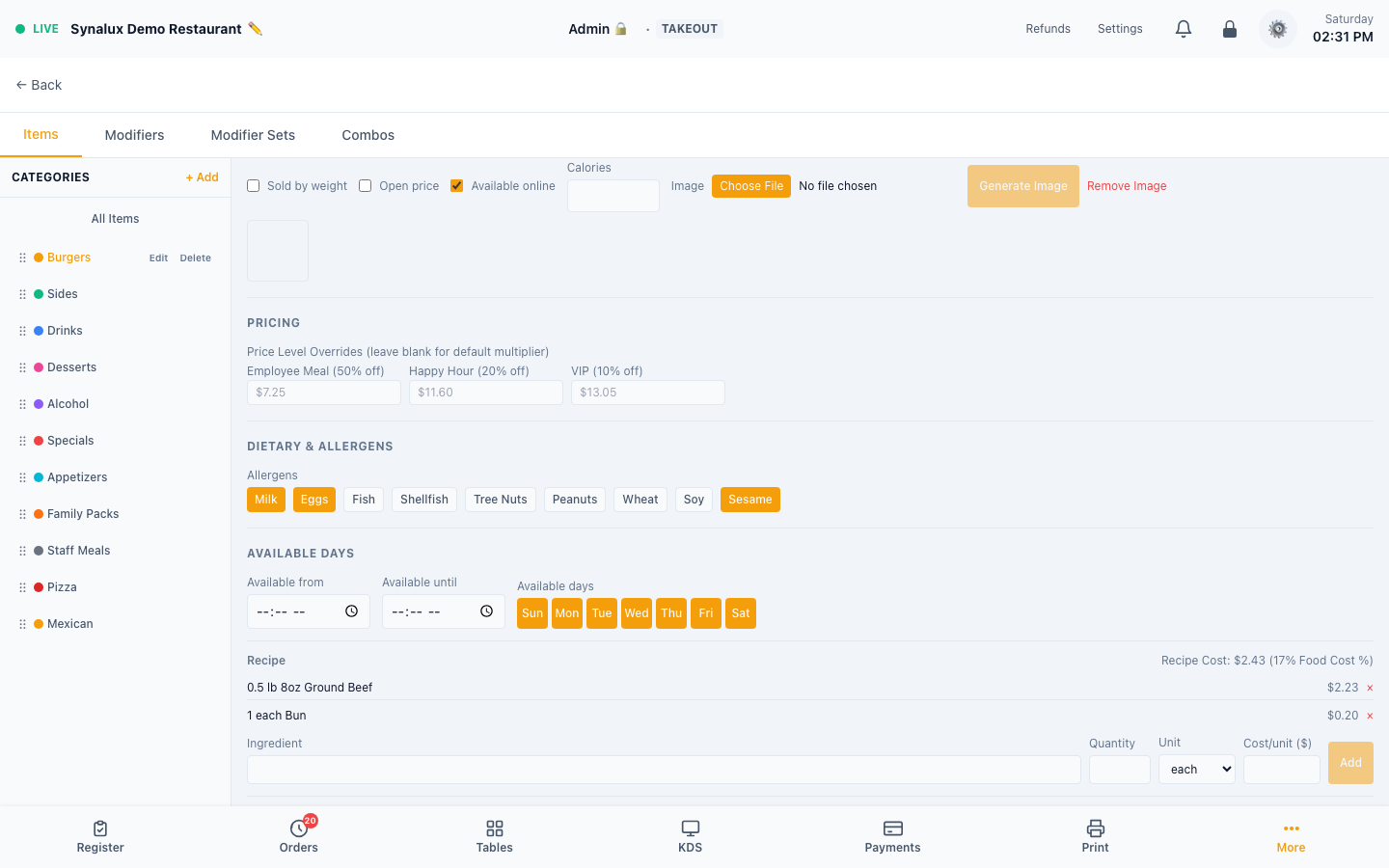Add a new category
The image size is (1389, 868).
[x=203, y=177]
